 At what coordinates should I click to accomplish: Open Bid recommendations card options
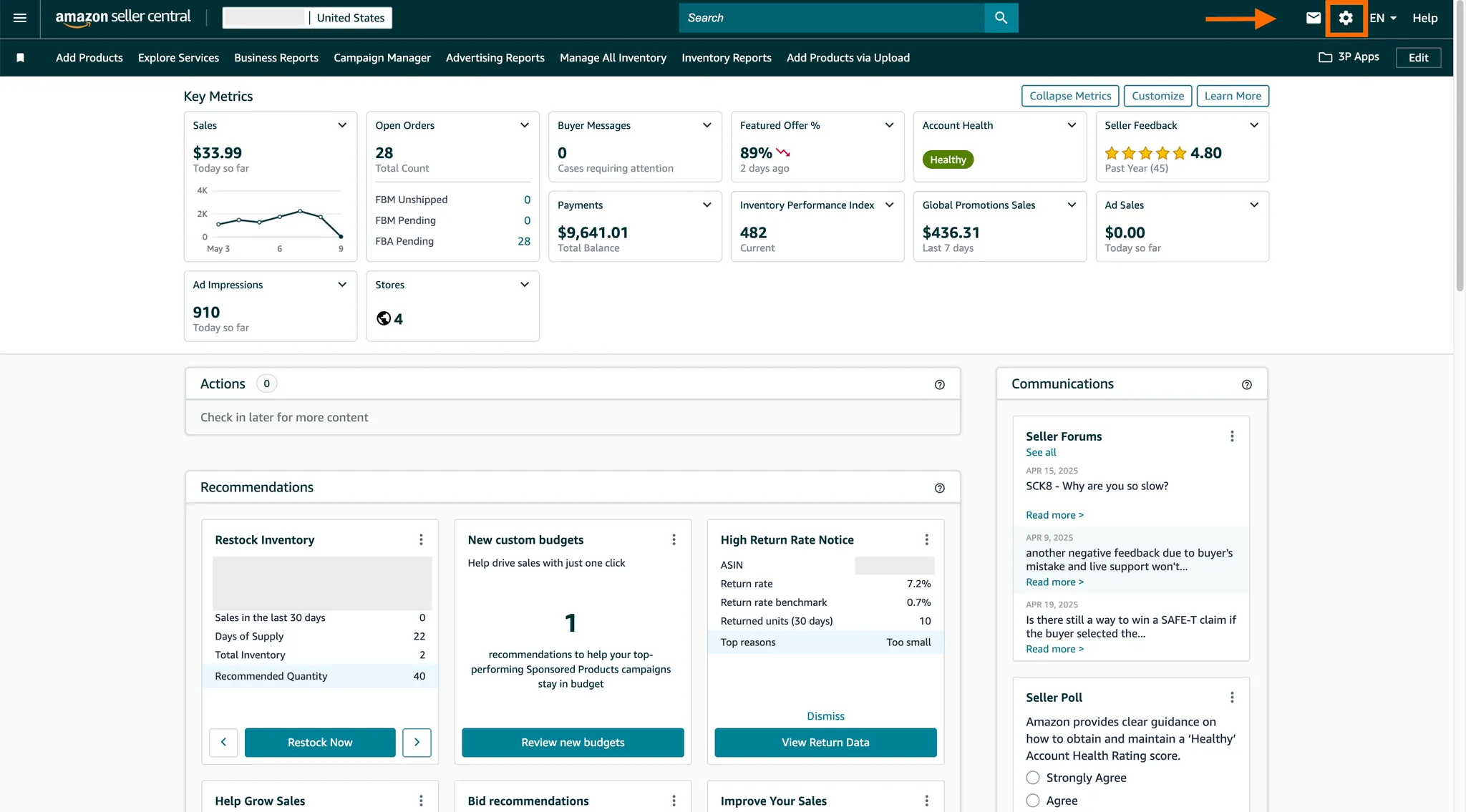point(674,801)
